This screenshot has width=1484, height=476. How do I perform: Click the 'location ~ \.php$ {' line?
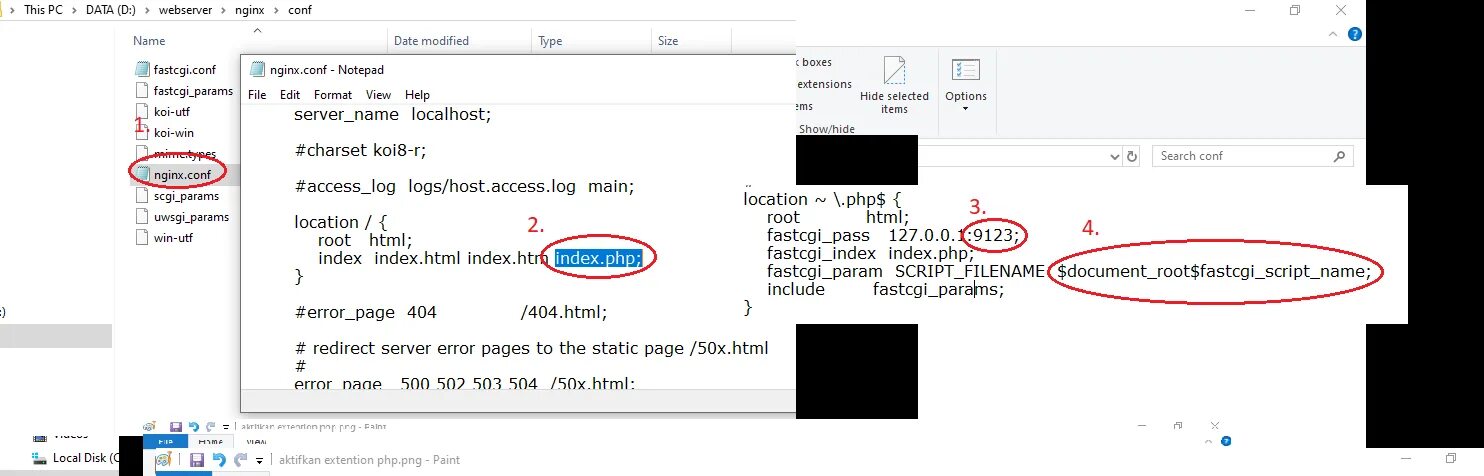[822, 199]
